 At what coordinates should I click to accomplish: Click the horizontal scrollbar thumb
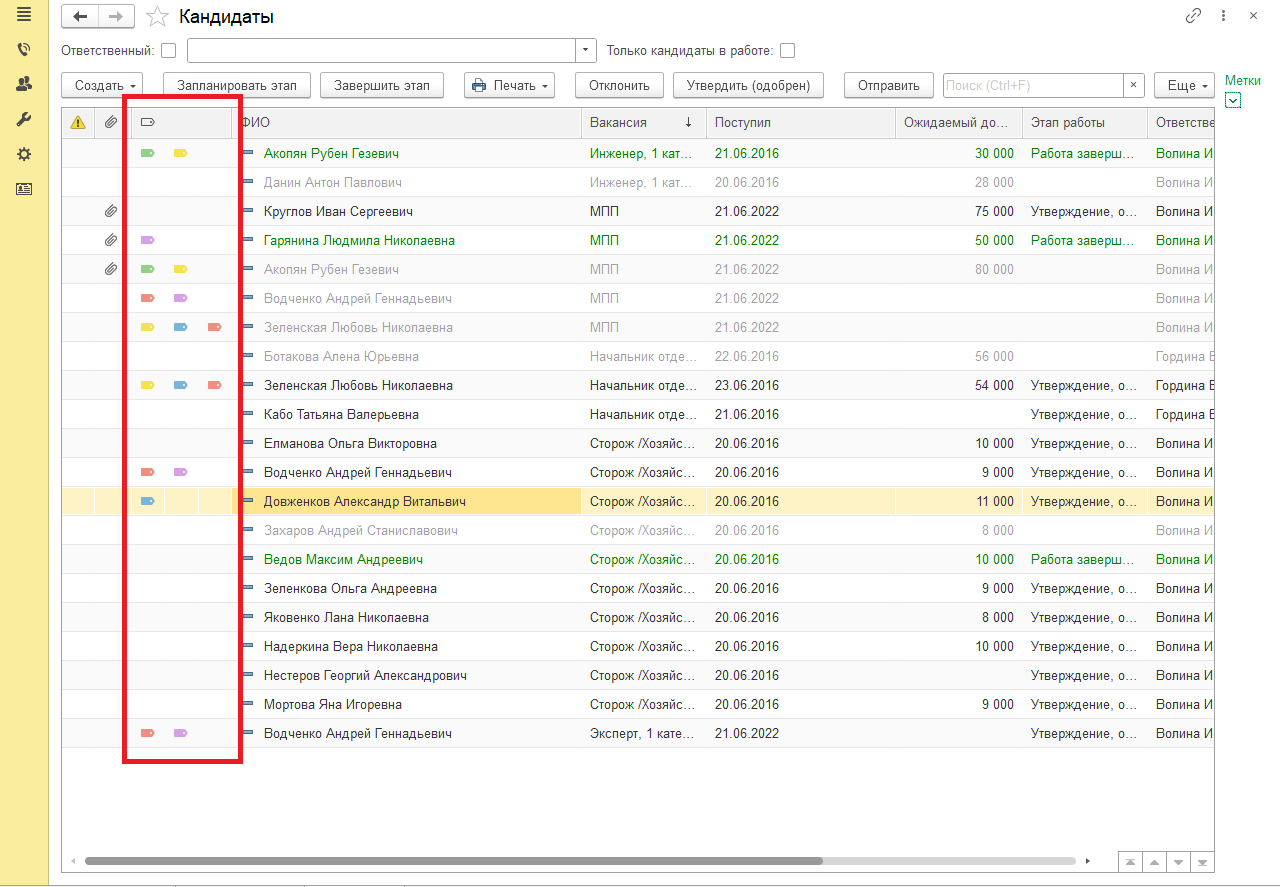[x=453, y=860]
